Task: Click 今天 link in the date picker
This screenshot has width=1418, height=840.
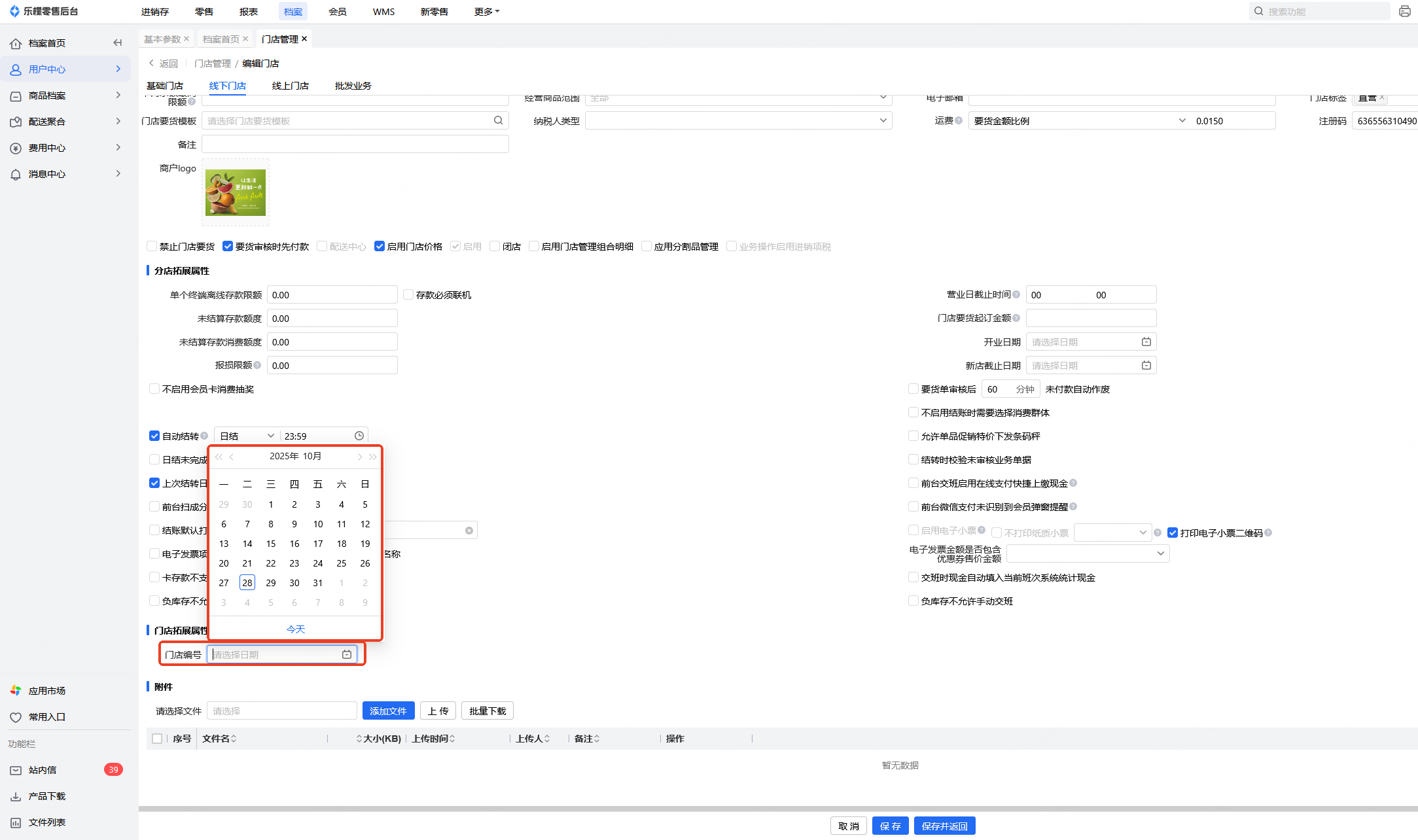Action: [296, 629]
